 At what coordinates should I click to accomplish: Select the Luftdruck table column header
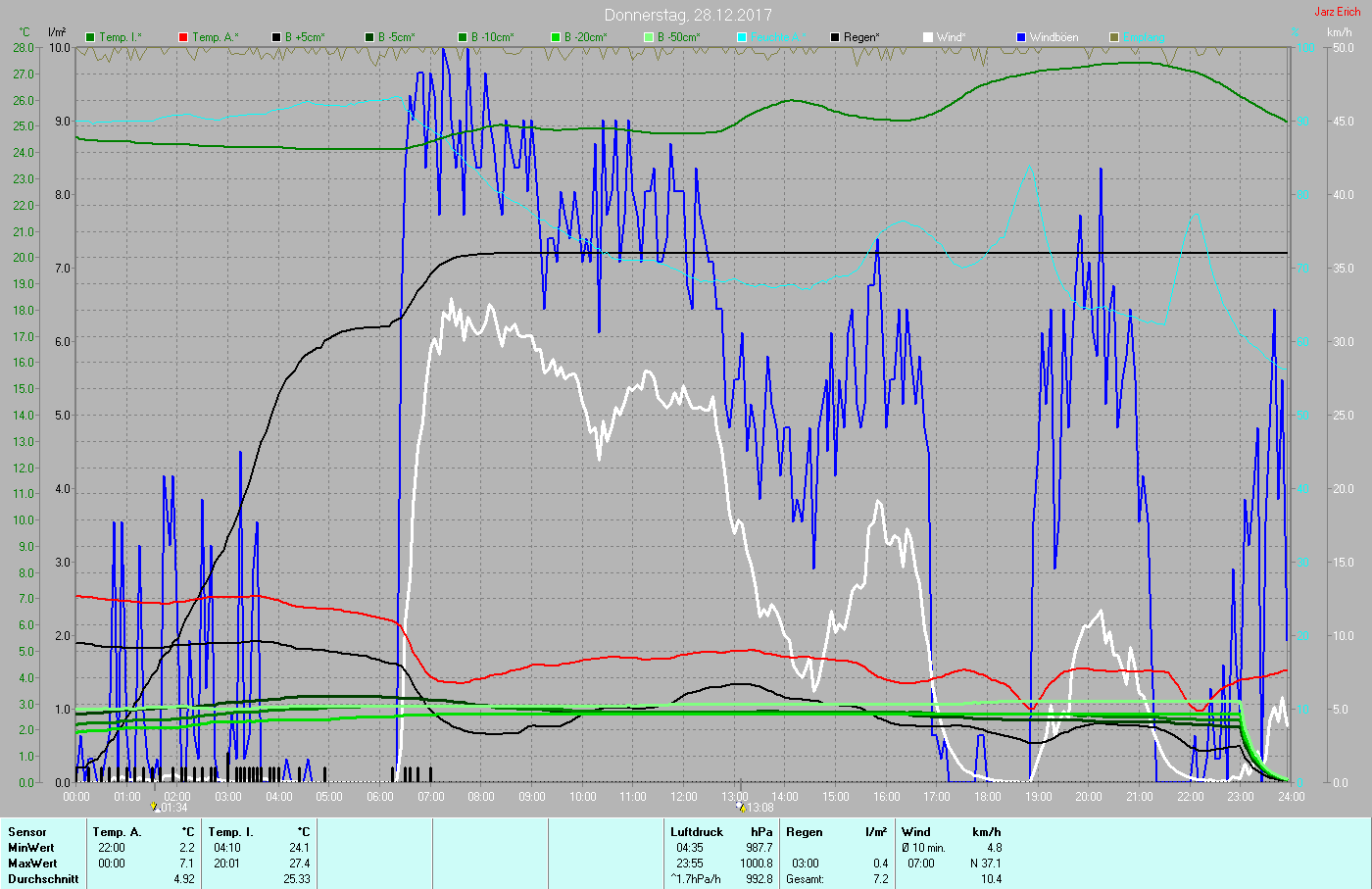[697, 832]
